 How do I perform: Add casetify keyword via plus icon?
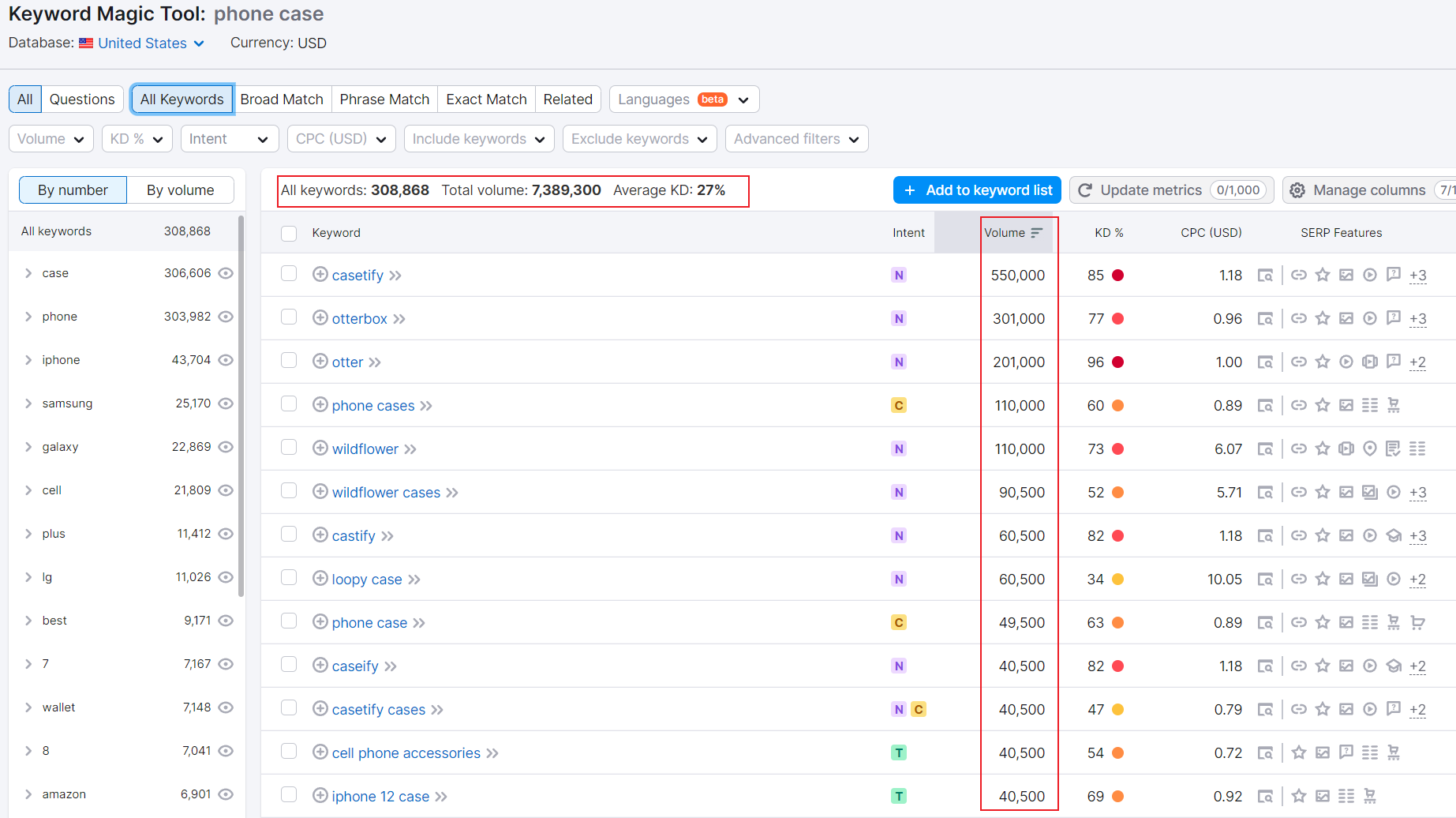pyautogui.click(x=320, y=274)
